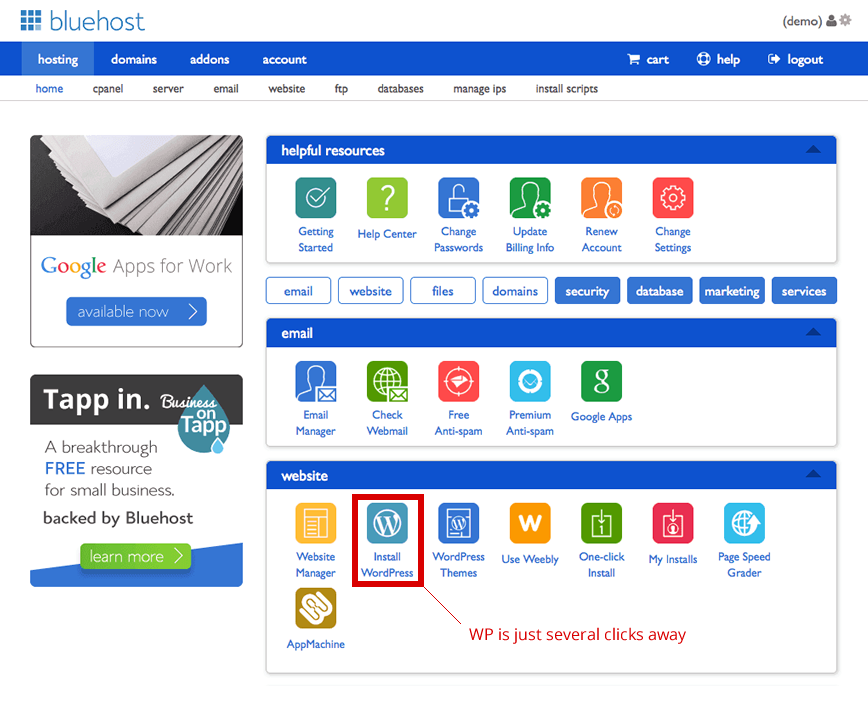Toggle the files section filter
Viewport: 868px width, 706px height.
pyautogui.click(x=443, y=291)
